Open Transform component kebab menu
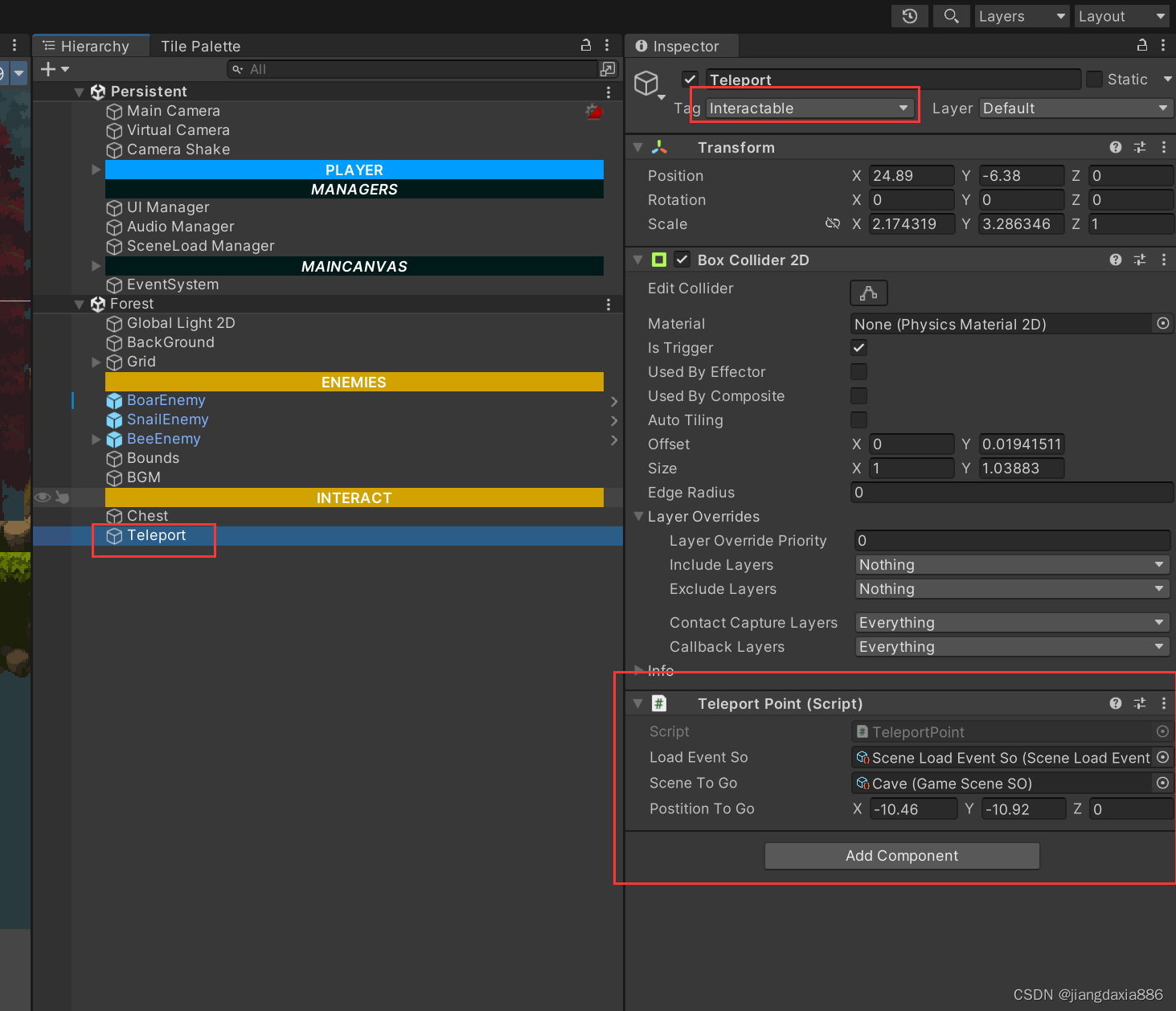Image resolution: width=1176 pixels, height=1011 pixels. pos(1163,147)
